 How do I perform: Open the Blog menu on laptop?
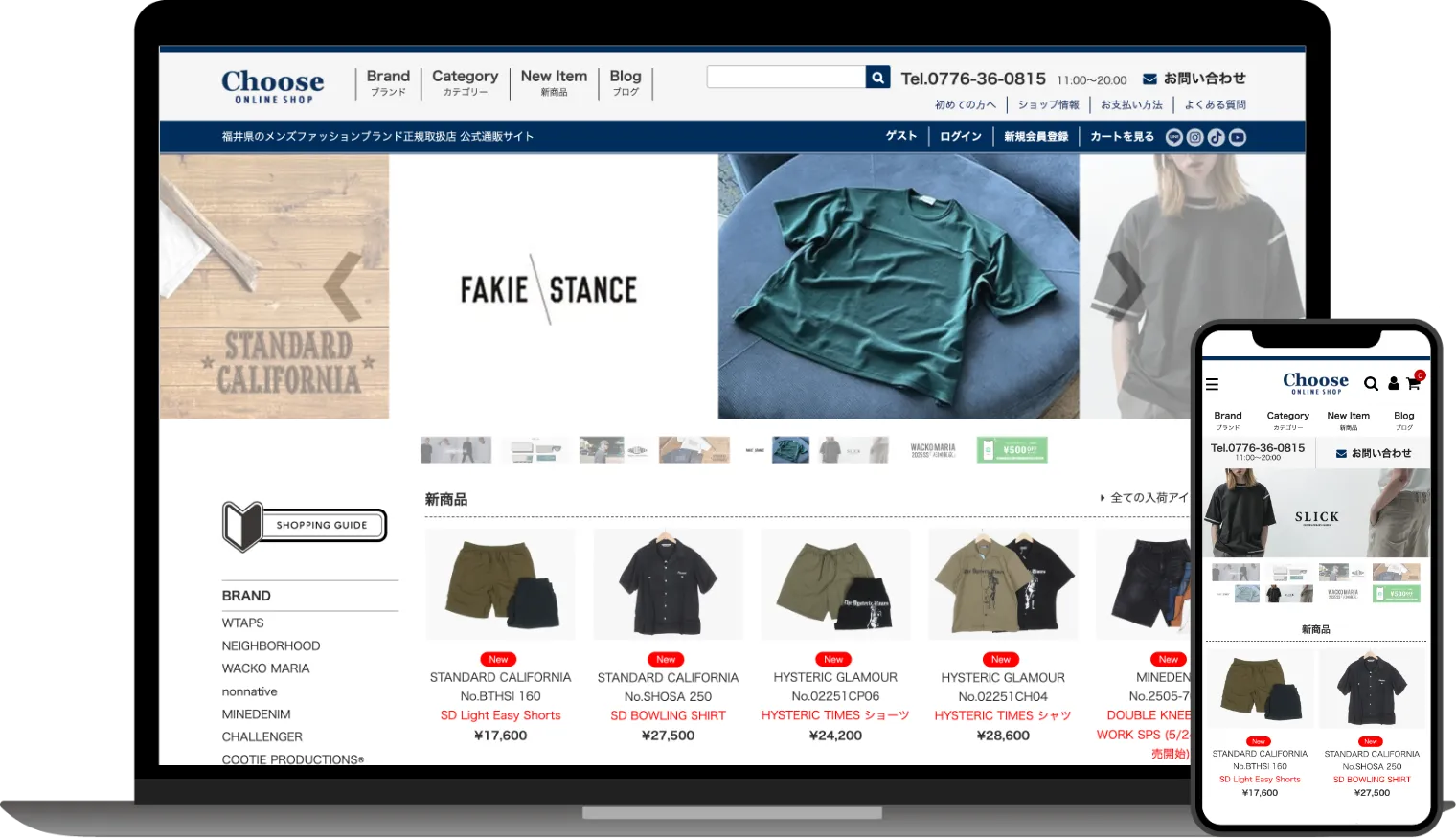click(626, 82)
